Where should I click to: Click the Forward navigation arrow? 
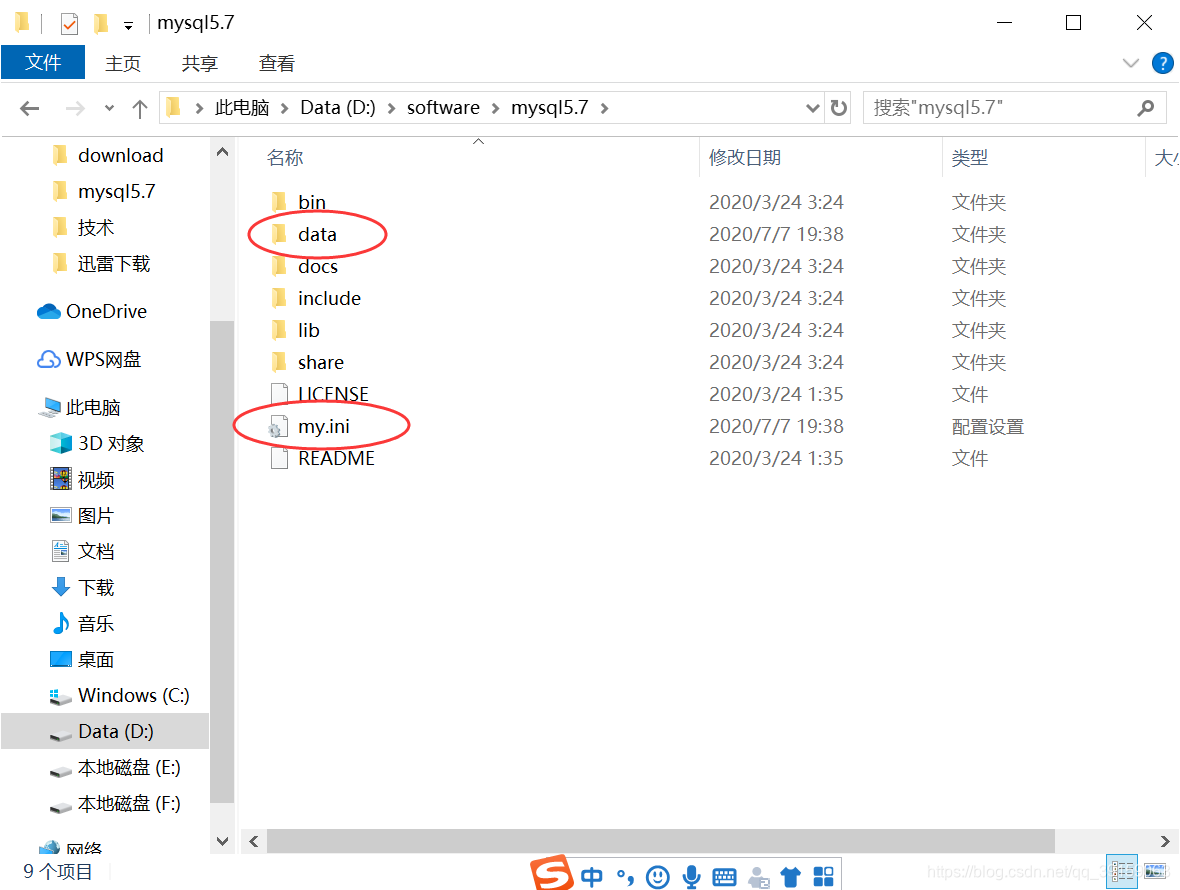coord(75,108)
